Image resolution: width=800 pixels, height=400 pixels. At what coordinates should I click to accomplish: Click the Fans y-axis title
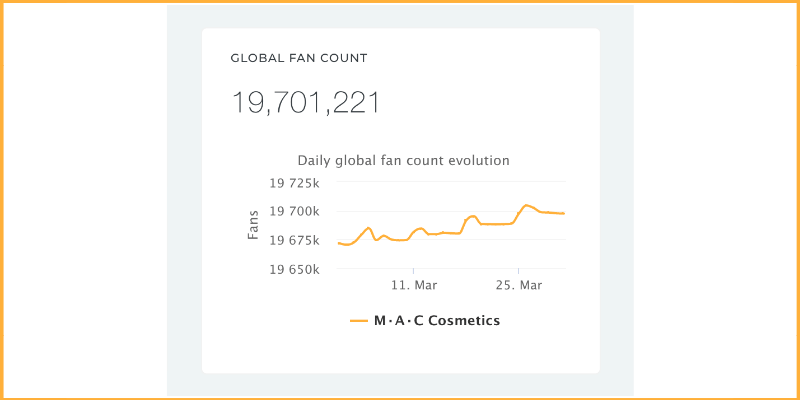click(x=254, y=225)
